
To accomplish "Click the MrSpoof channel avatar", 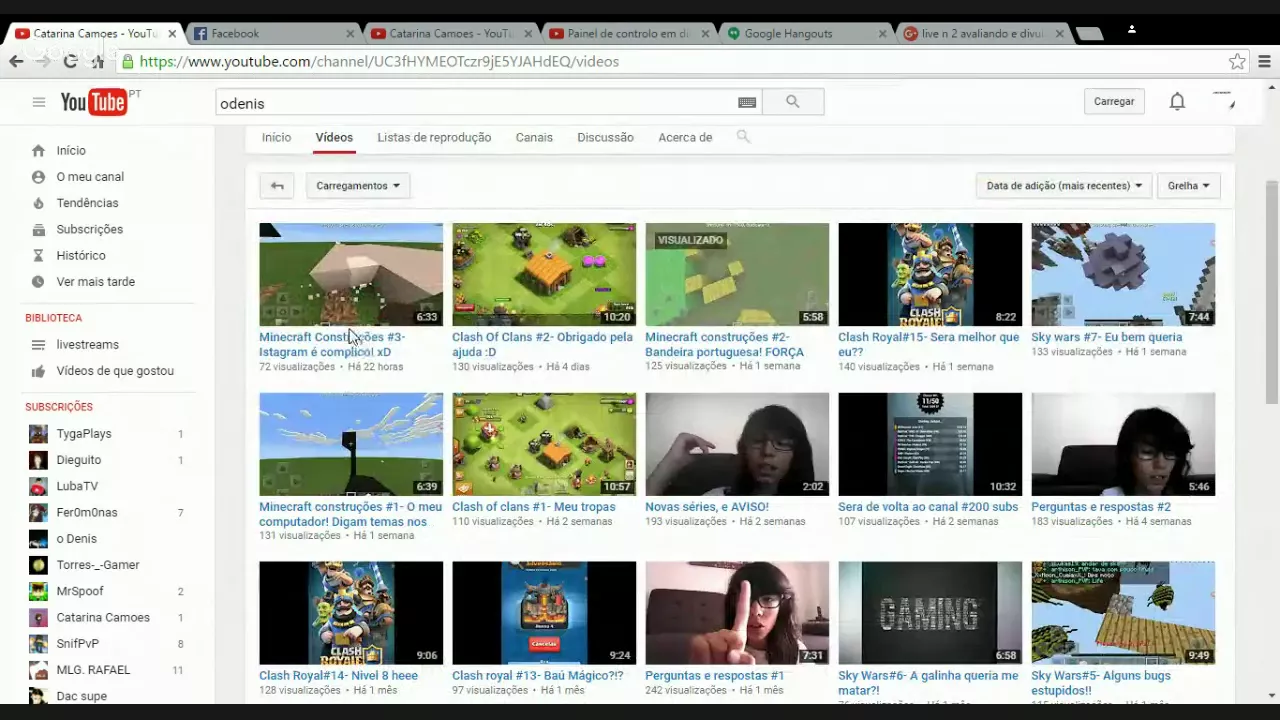I will tap(38, 591).
